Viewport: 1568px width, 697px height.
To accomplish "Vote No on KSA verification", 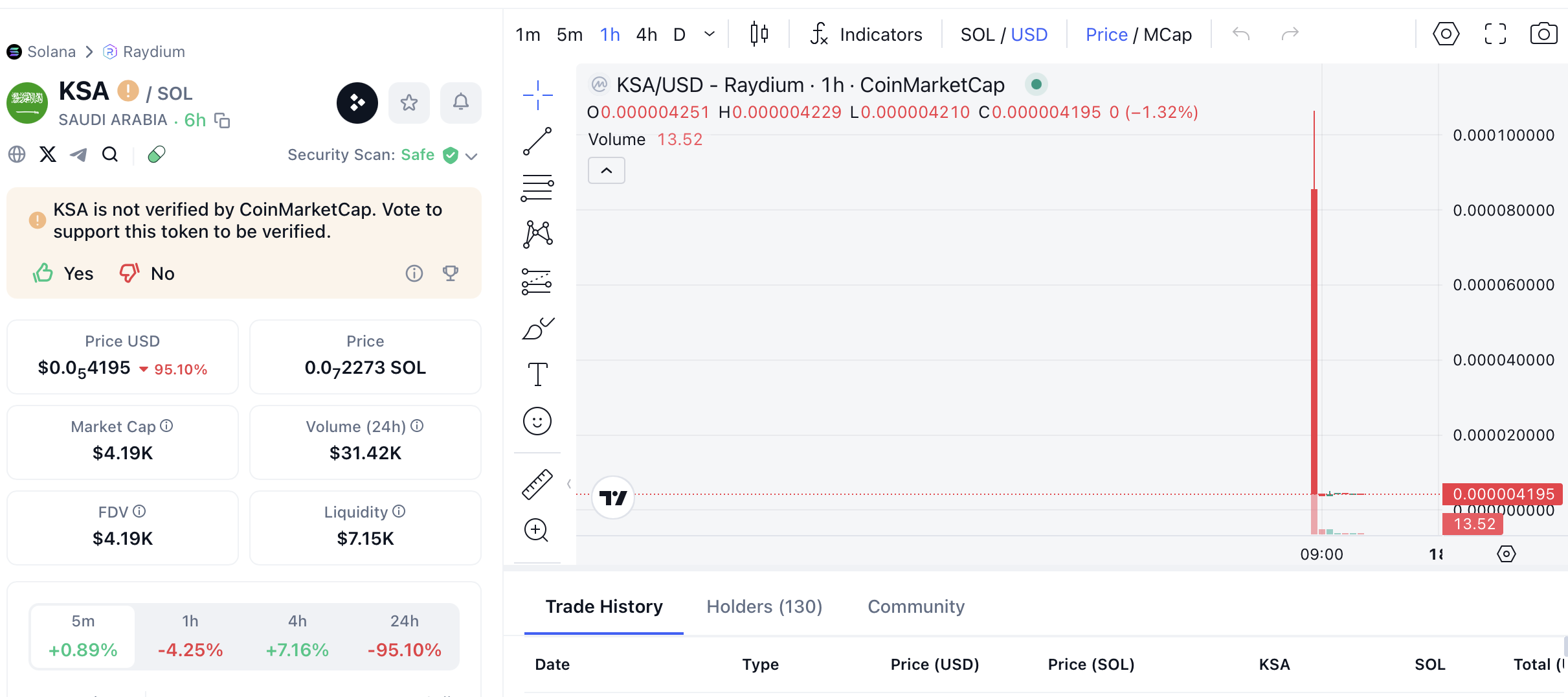I will [x=147, y=273].
